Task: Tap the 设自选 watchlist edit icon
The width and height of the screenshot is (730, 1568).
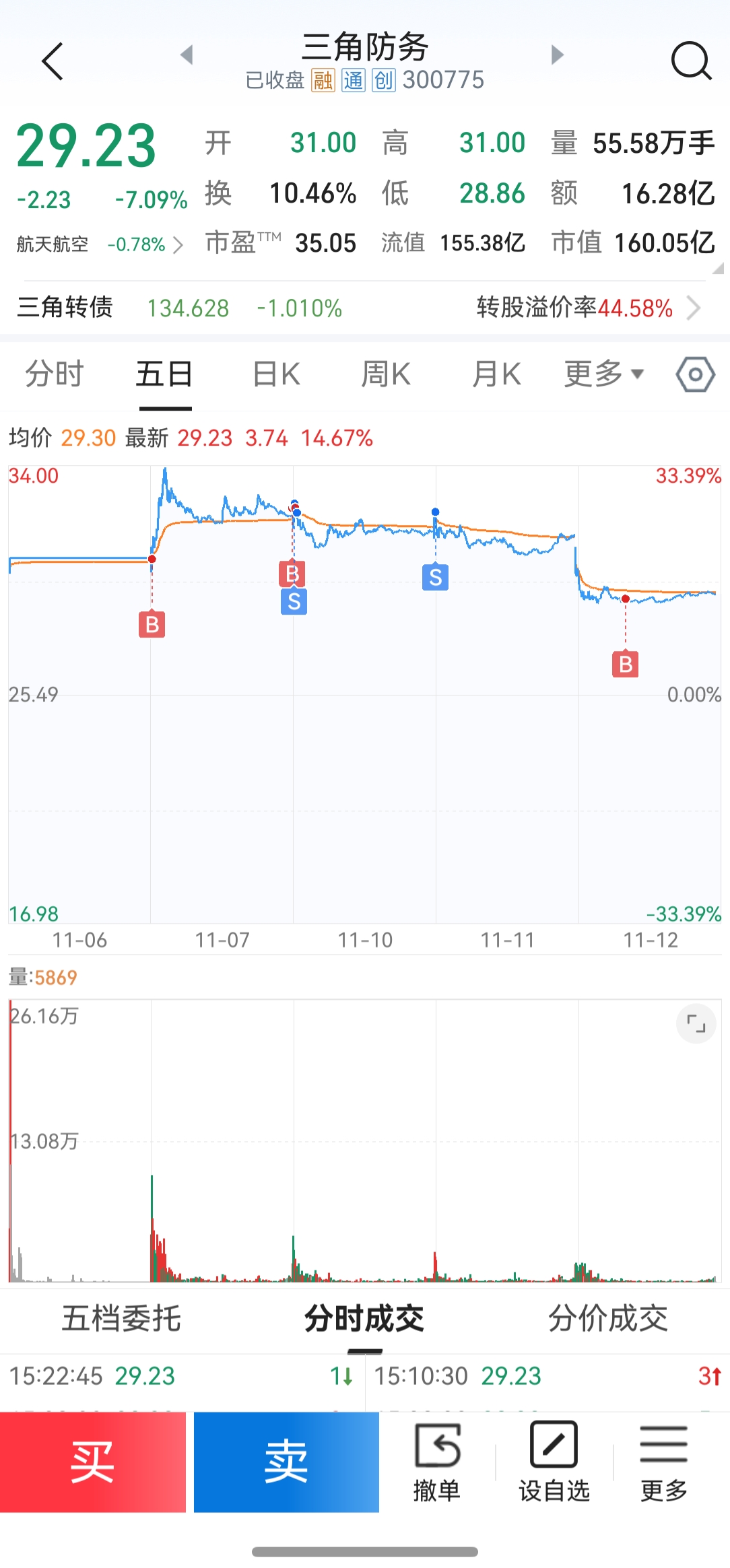Action: pos(554,1462)
